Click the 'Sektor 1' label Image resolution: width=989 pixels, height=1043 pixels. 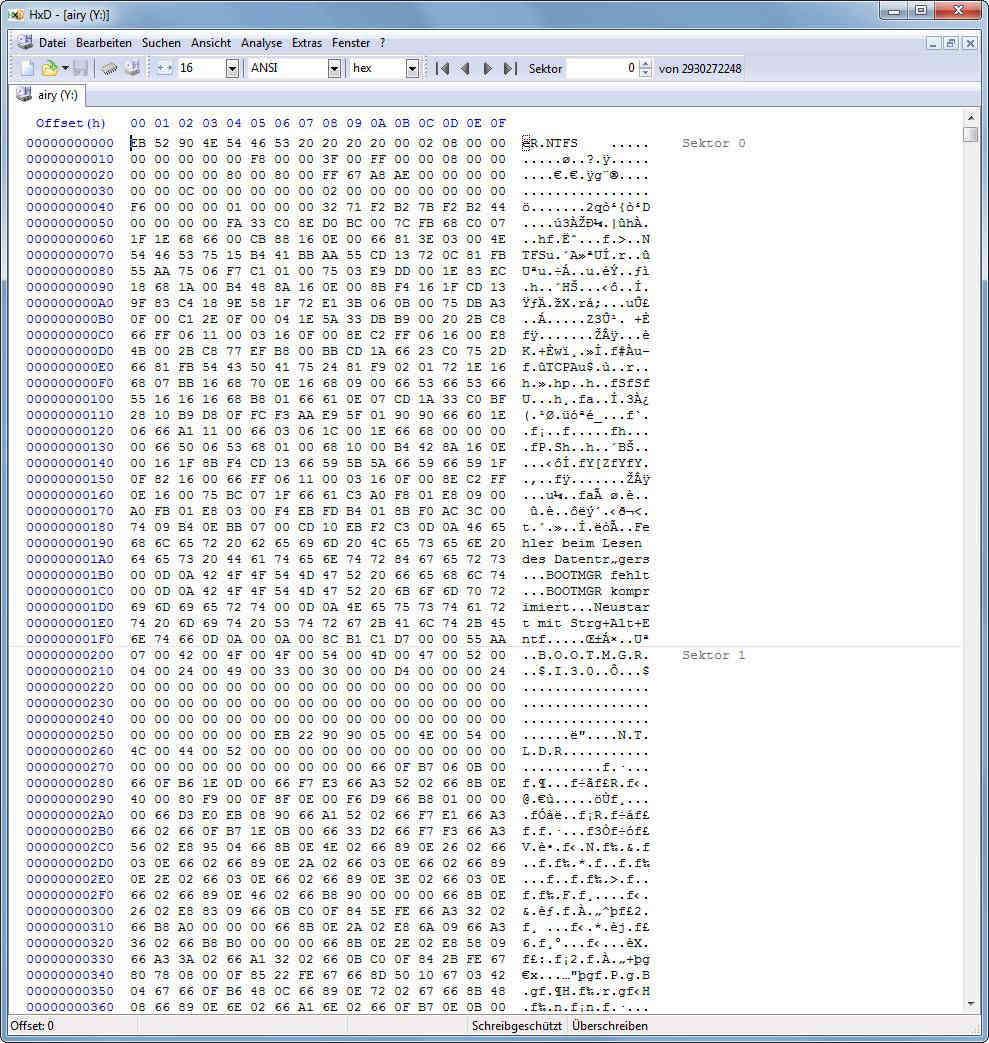click(713, 655)
